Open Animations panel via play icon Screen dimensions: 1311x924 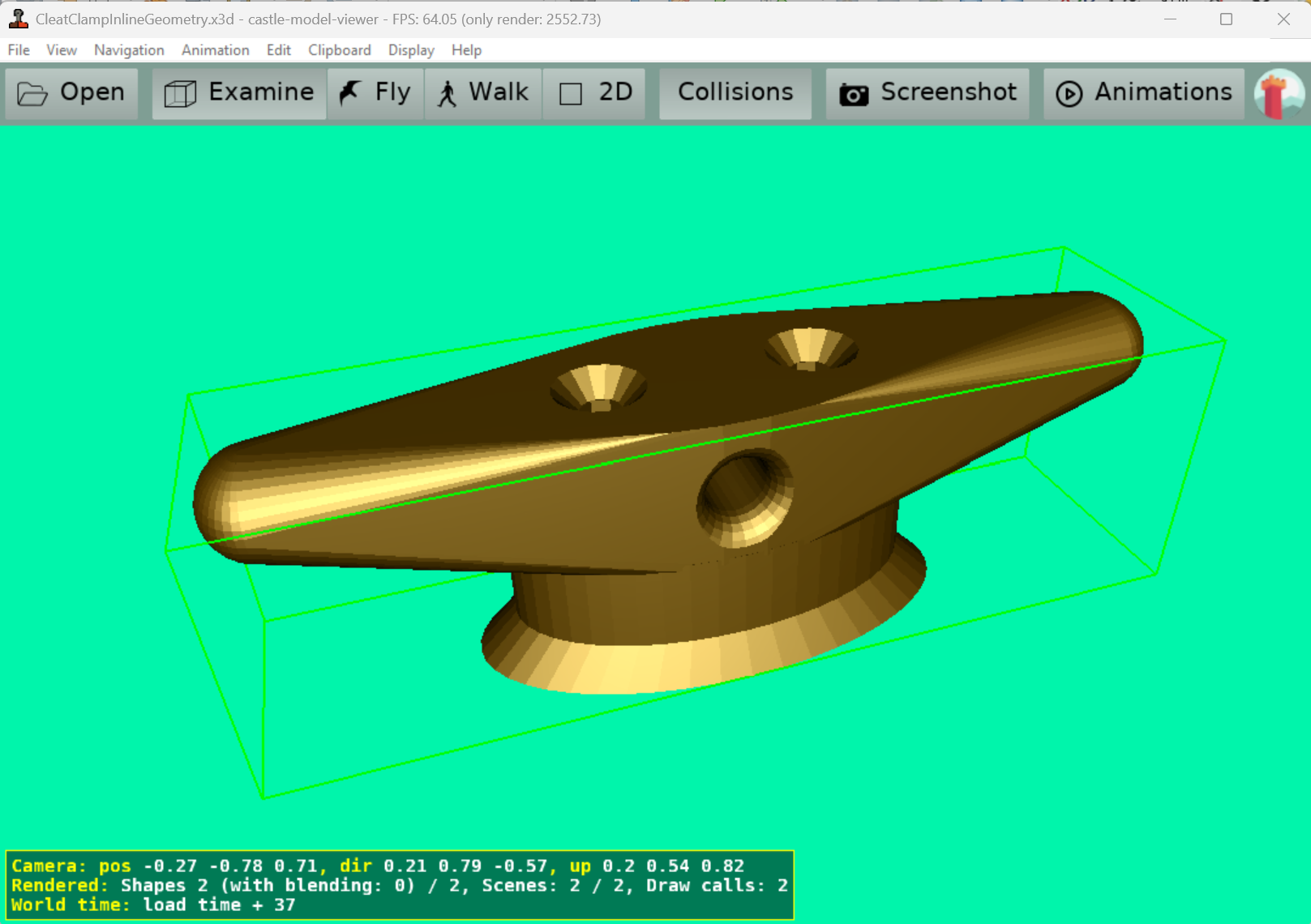point(1069,94)
